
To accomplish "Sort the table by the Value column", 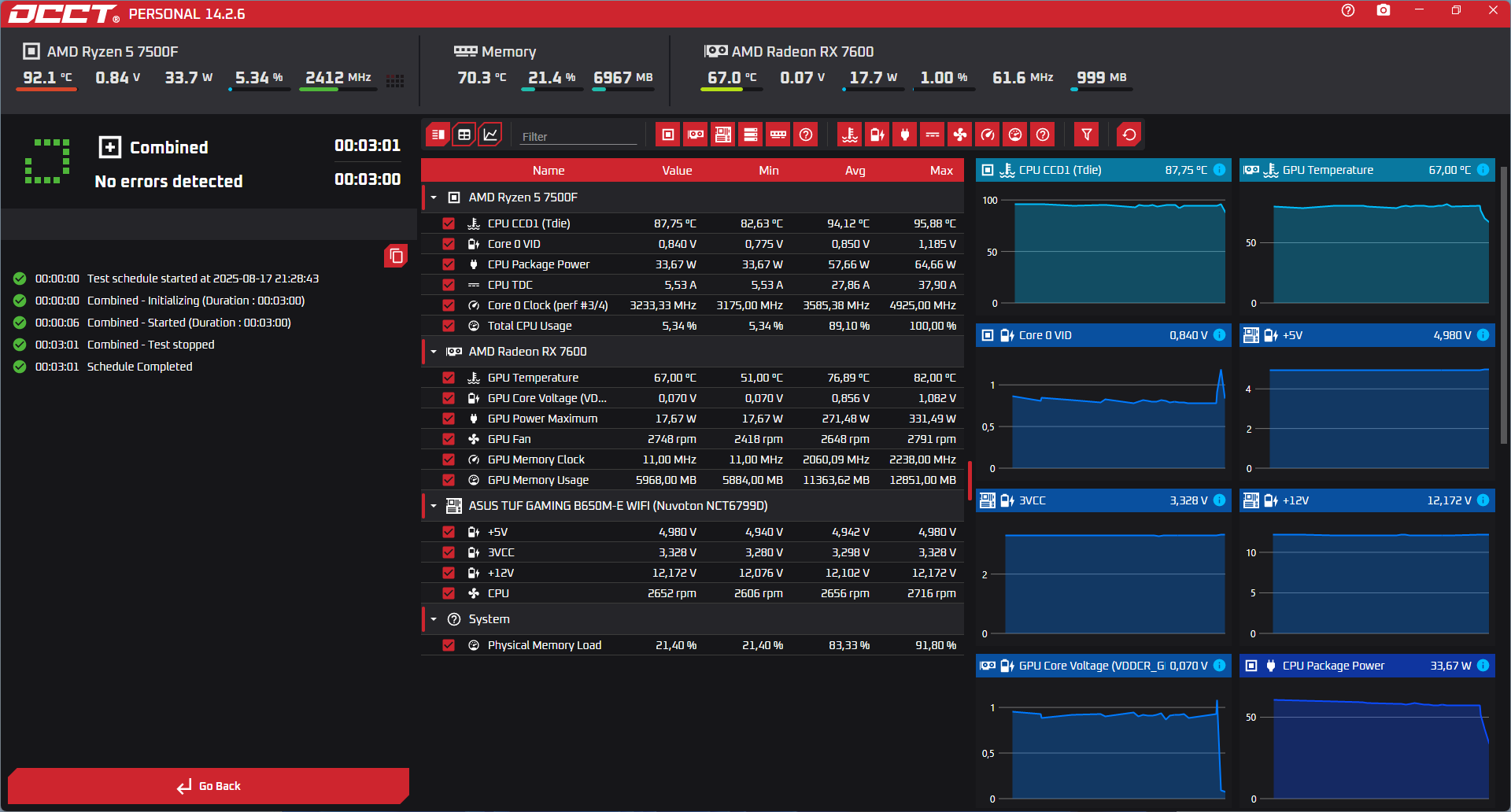I will [x=677, y=171].
